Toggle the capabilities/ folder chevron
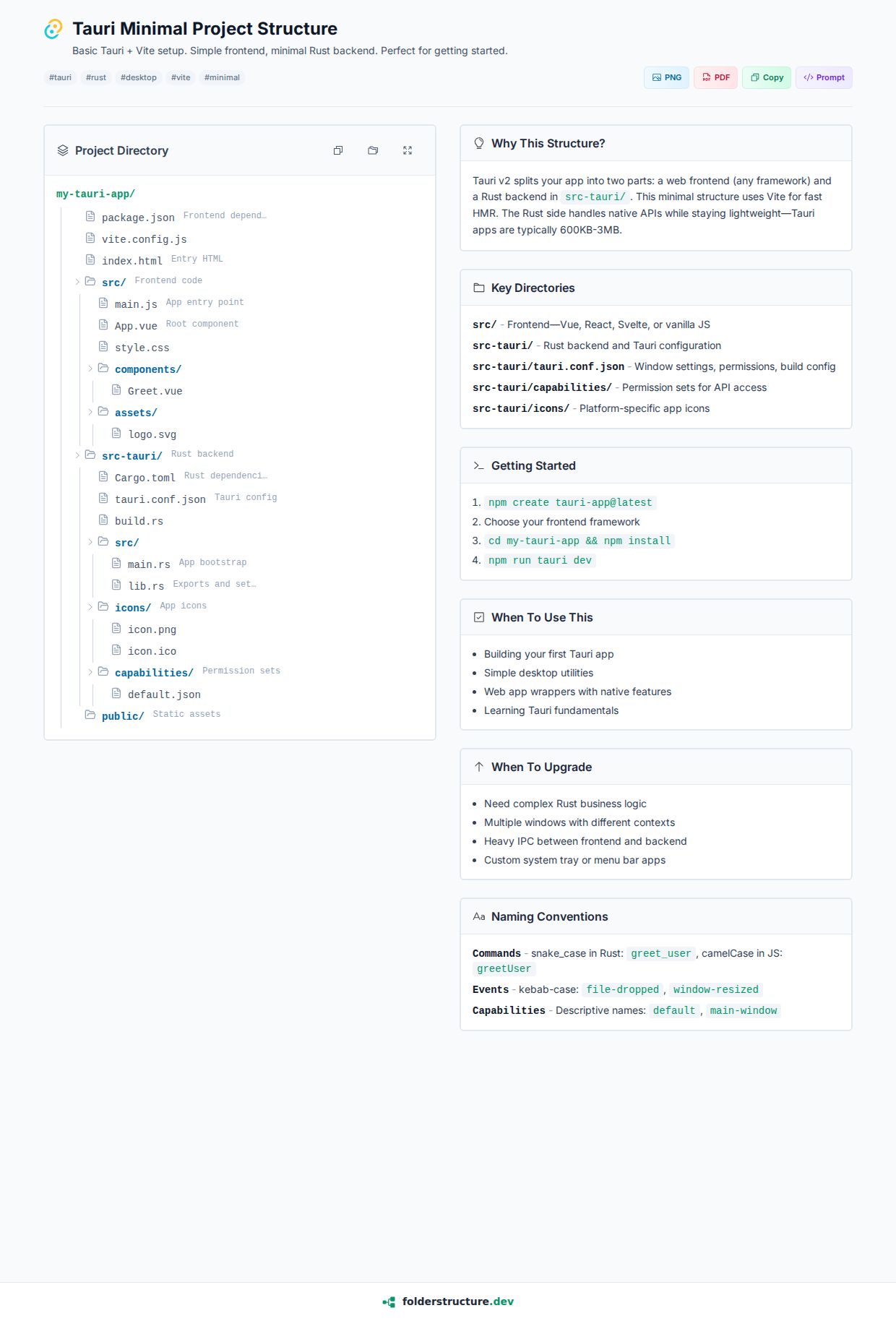The image size is (896, 1321). tap(90, 672)
